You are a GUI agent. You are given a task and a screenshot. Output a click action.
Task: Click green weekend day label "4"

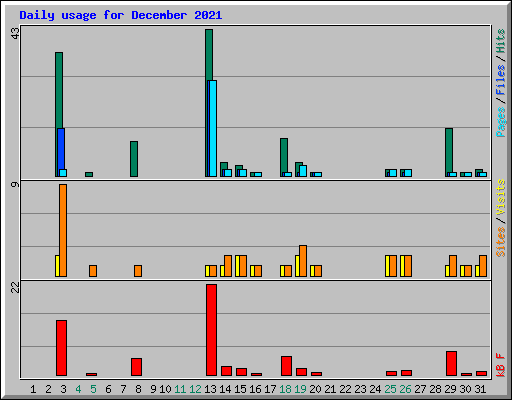[78, 389]
